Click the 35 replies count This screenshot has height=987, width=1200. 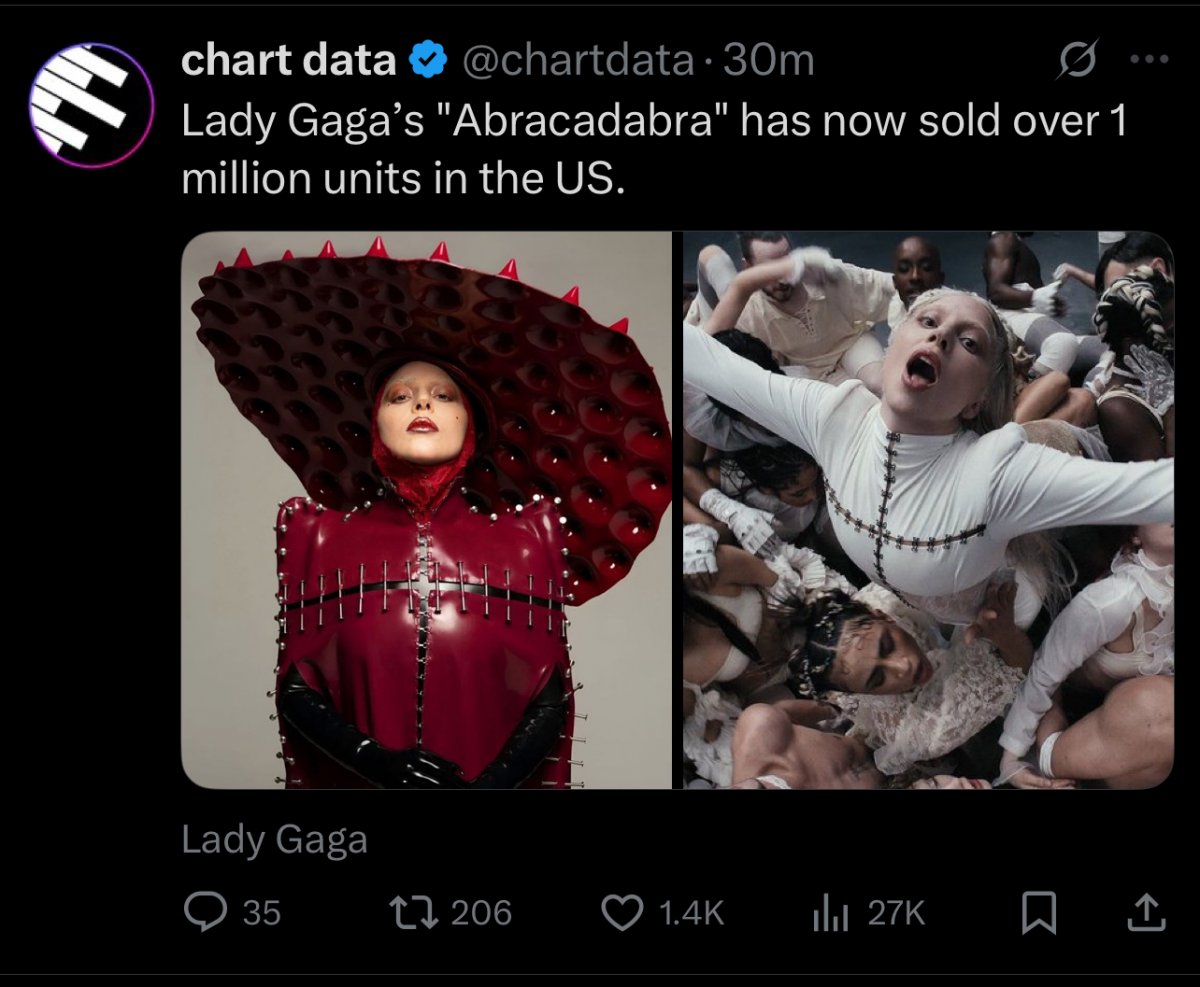(262, 913)
